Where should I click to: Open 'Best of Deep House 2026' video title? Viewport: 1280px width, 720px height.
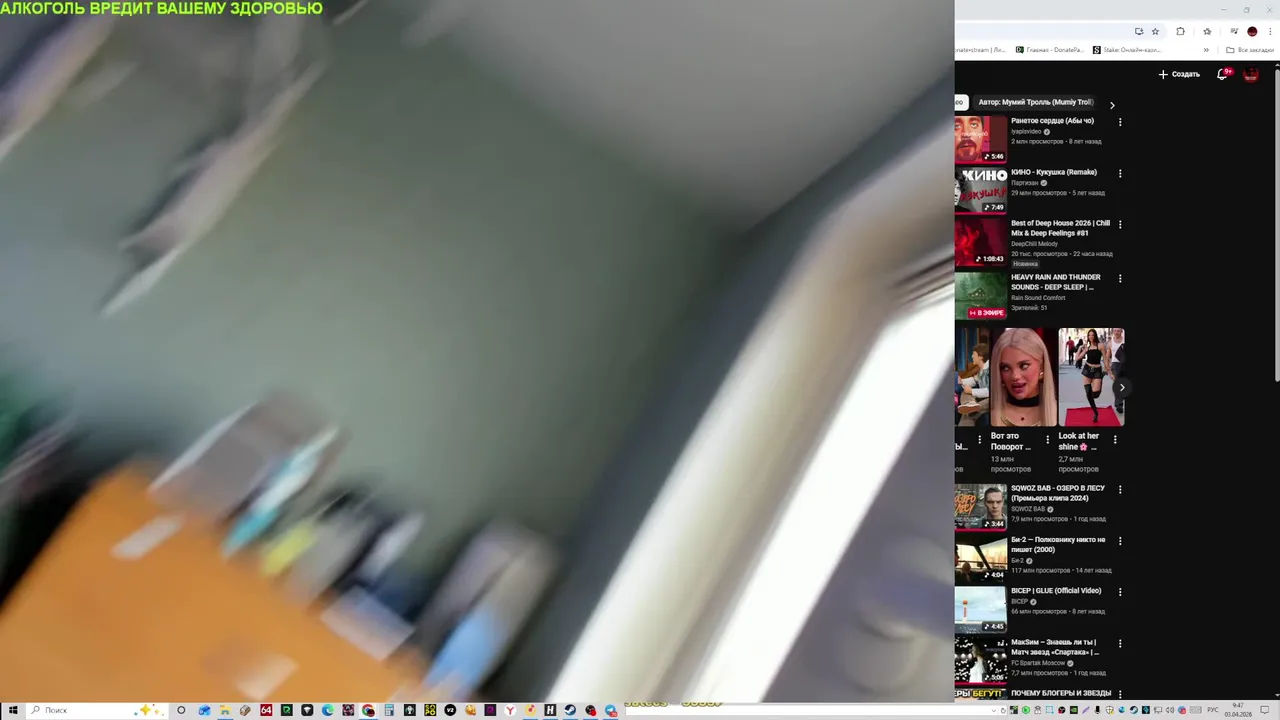tap(1060, 228)
